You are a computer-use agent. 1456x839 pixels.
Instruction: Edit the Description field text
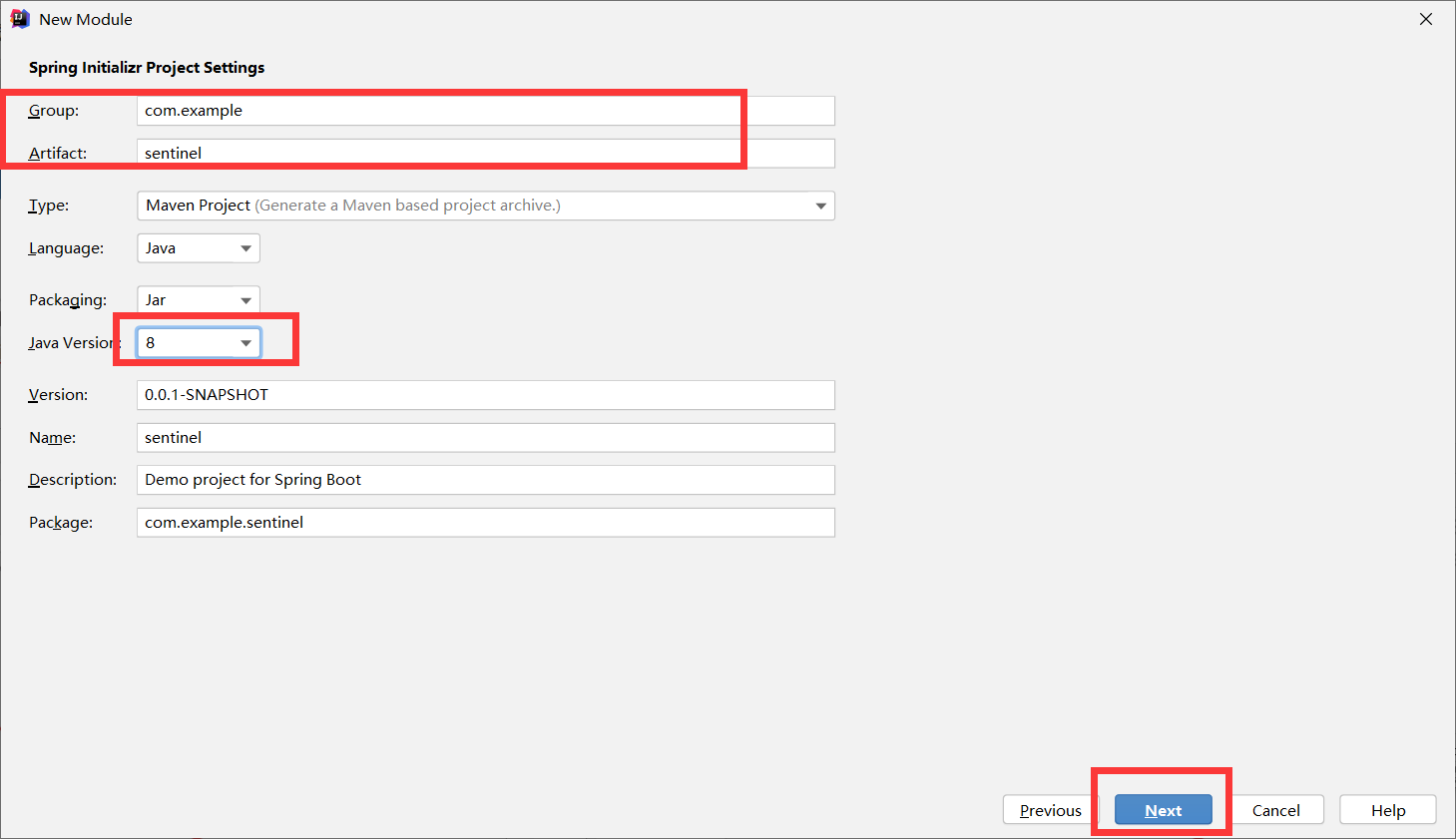click(x=485, y=480)
